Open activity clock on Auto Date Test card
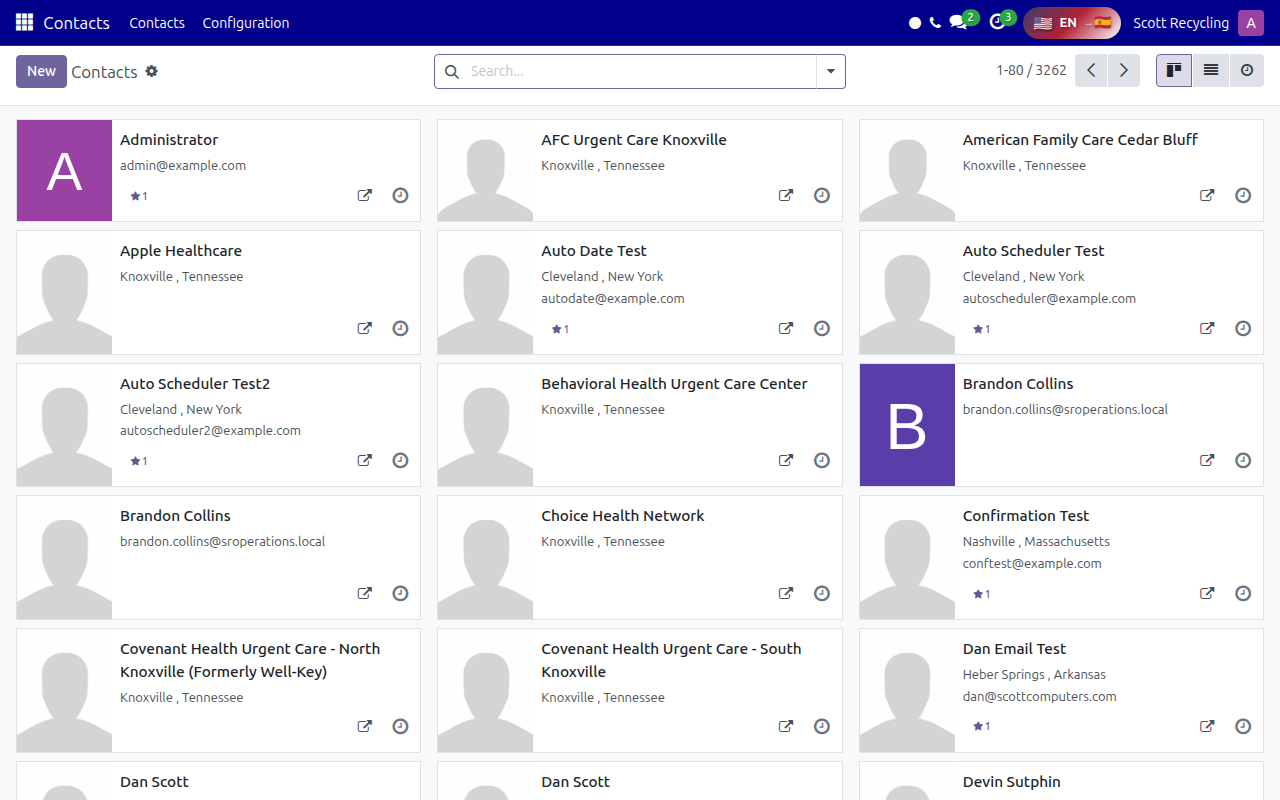The height and width of the screenshot is (800, 1280). [822, 328]
